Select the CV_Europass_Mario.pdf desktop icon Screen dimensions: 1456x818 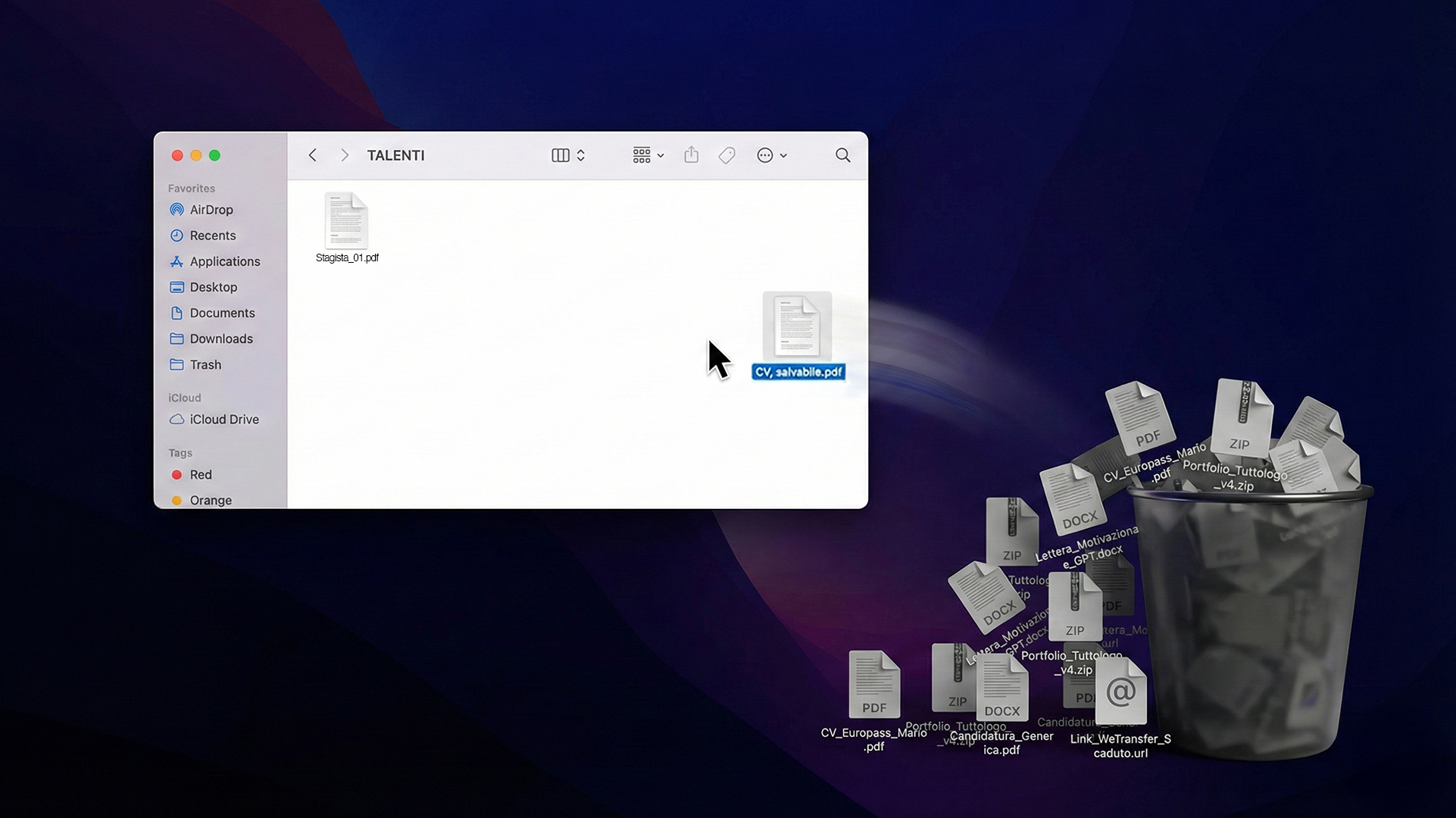pyautogui.click(x=873, y=685)
